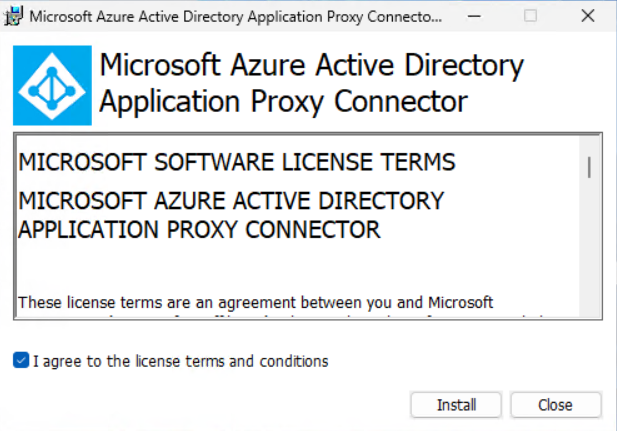Click the scrollbar track below the thumb

pos(589,248)
